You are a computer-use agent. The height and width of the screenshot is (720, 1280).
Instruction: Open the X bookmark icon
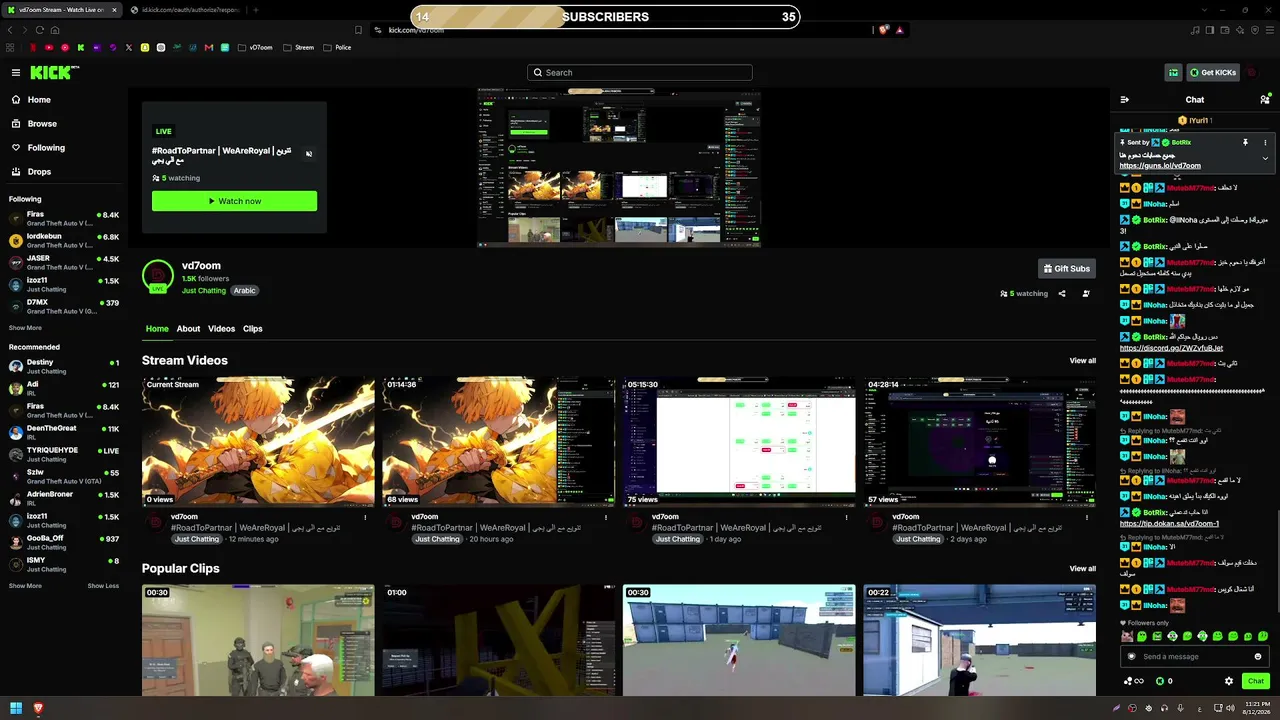pos(129,47)
